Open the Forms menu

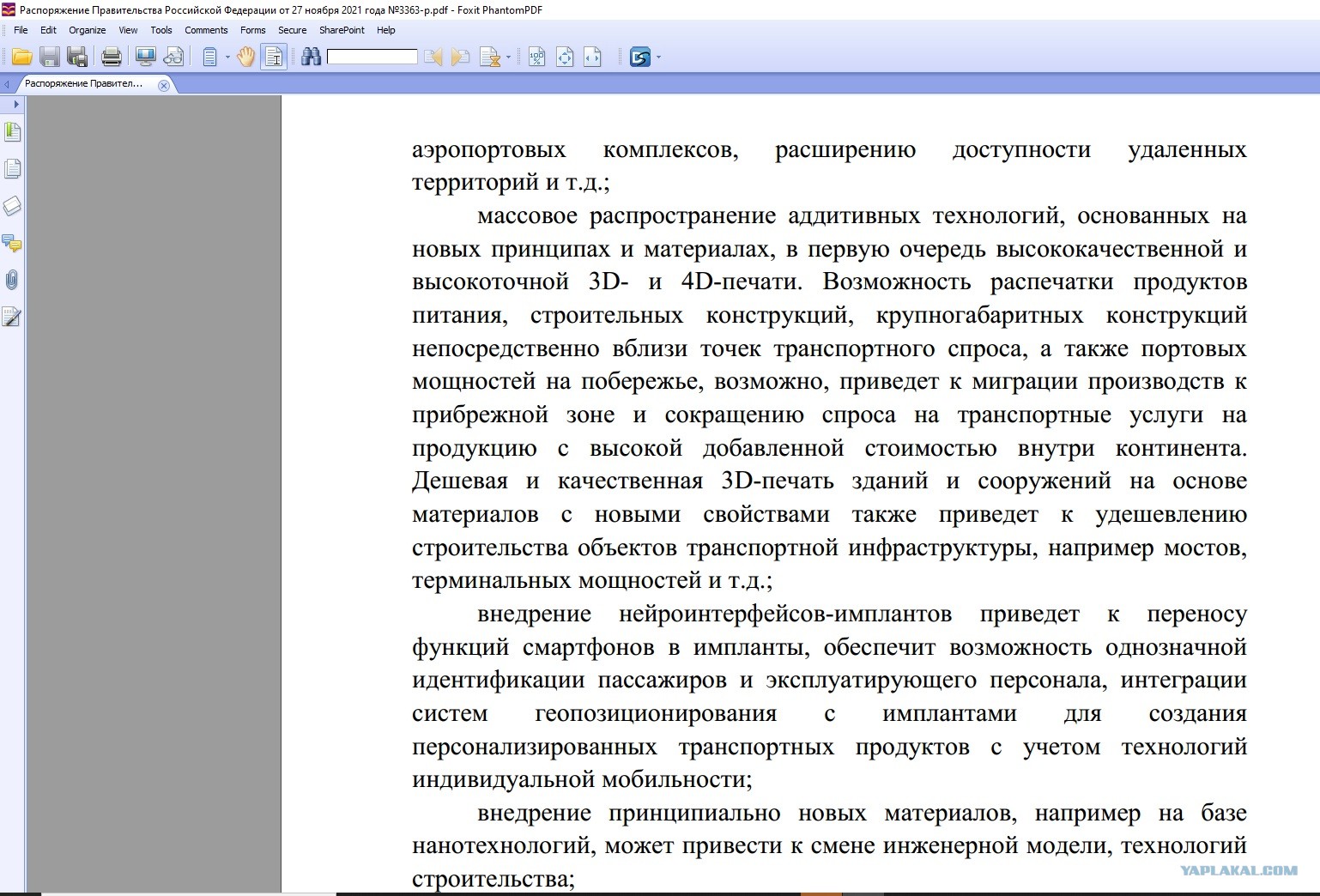pyautogui.click(x=252, y=30)
